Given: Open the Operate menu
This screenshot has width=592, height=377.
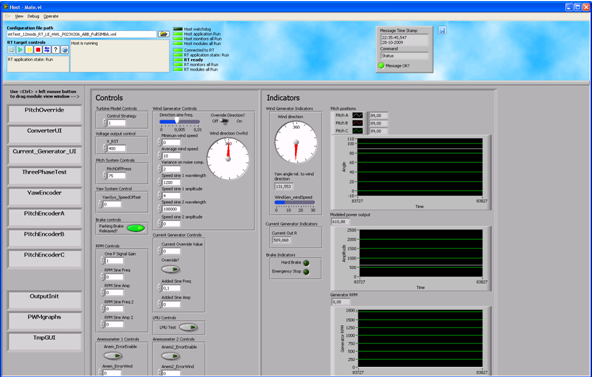Looking at the screenshot, I should 51,16.
